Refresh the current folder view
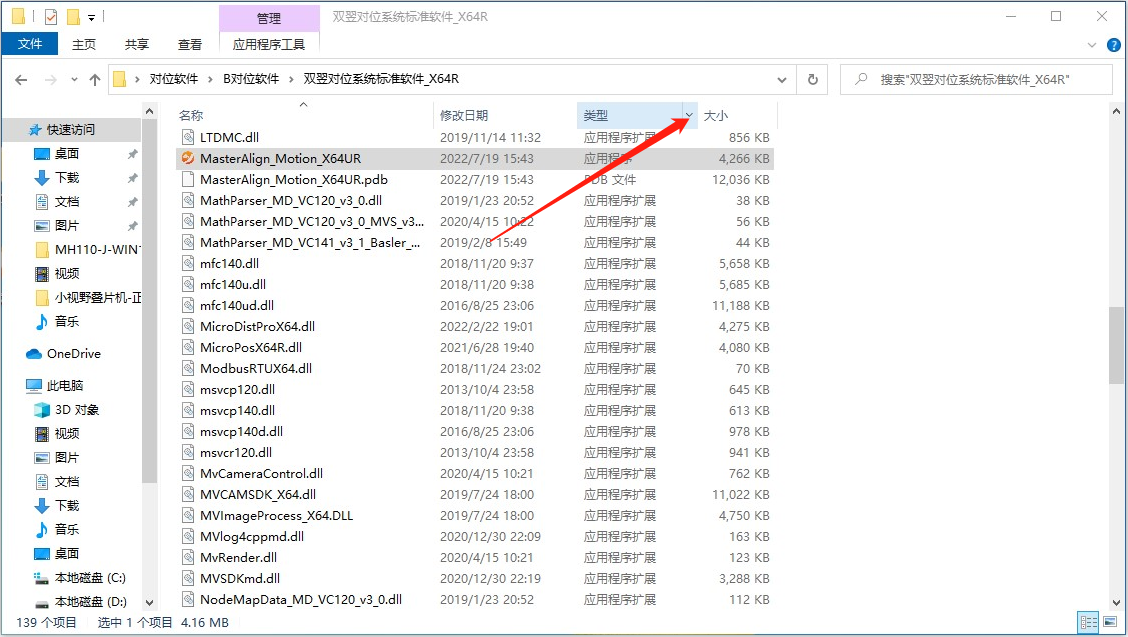This screenshot has height=637, width=1128. tap(812, 80)
